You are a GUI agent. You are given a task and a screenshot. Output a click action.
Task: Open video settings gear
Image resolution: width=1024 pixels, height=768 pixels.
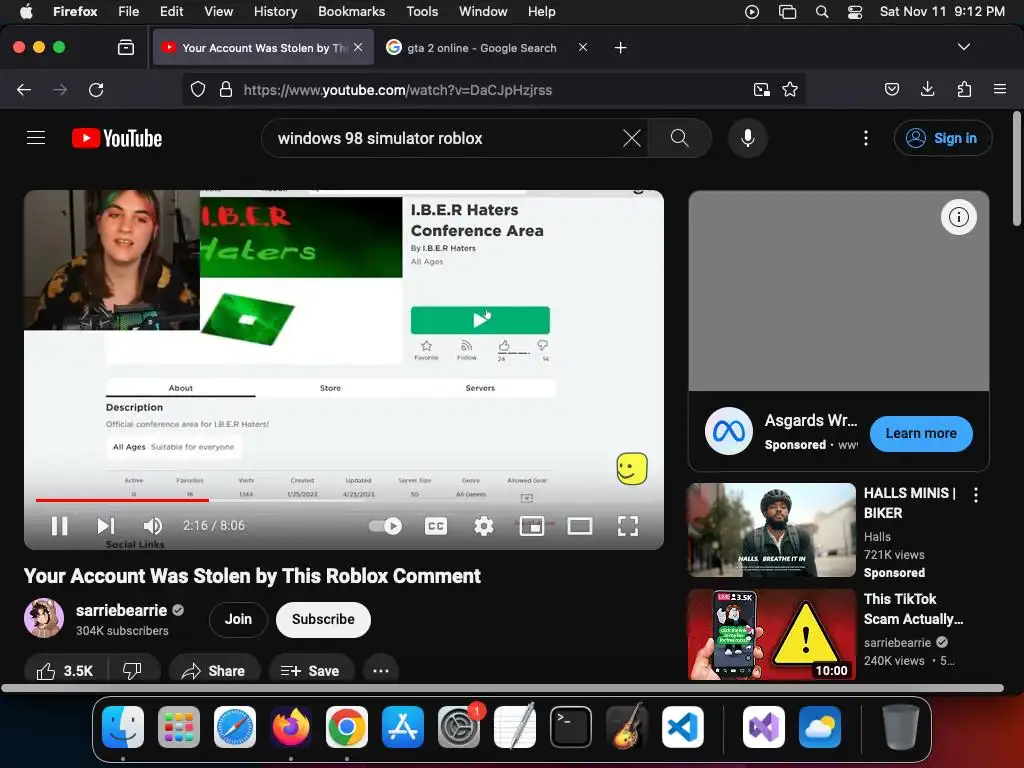click(x=483, y=526)
